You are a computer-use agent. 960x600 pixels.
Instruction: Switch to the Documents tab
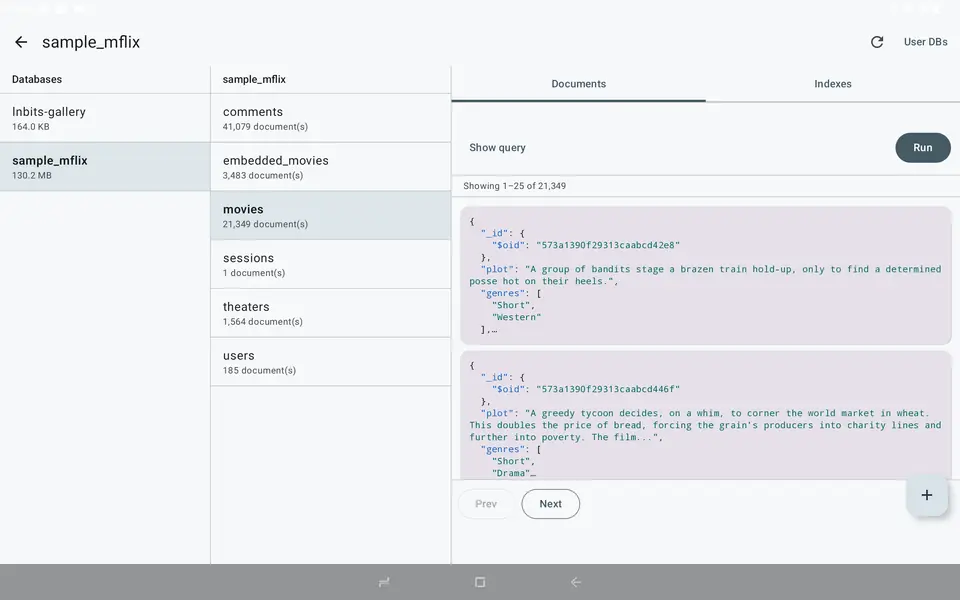(579, 84)
